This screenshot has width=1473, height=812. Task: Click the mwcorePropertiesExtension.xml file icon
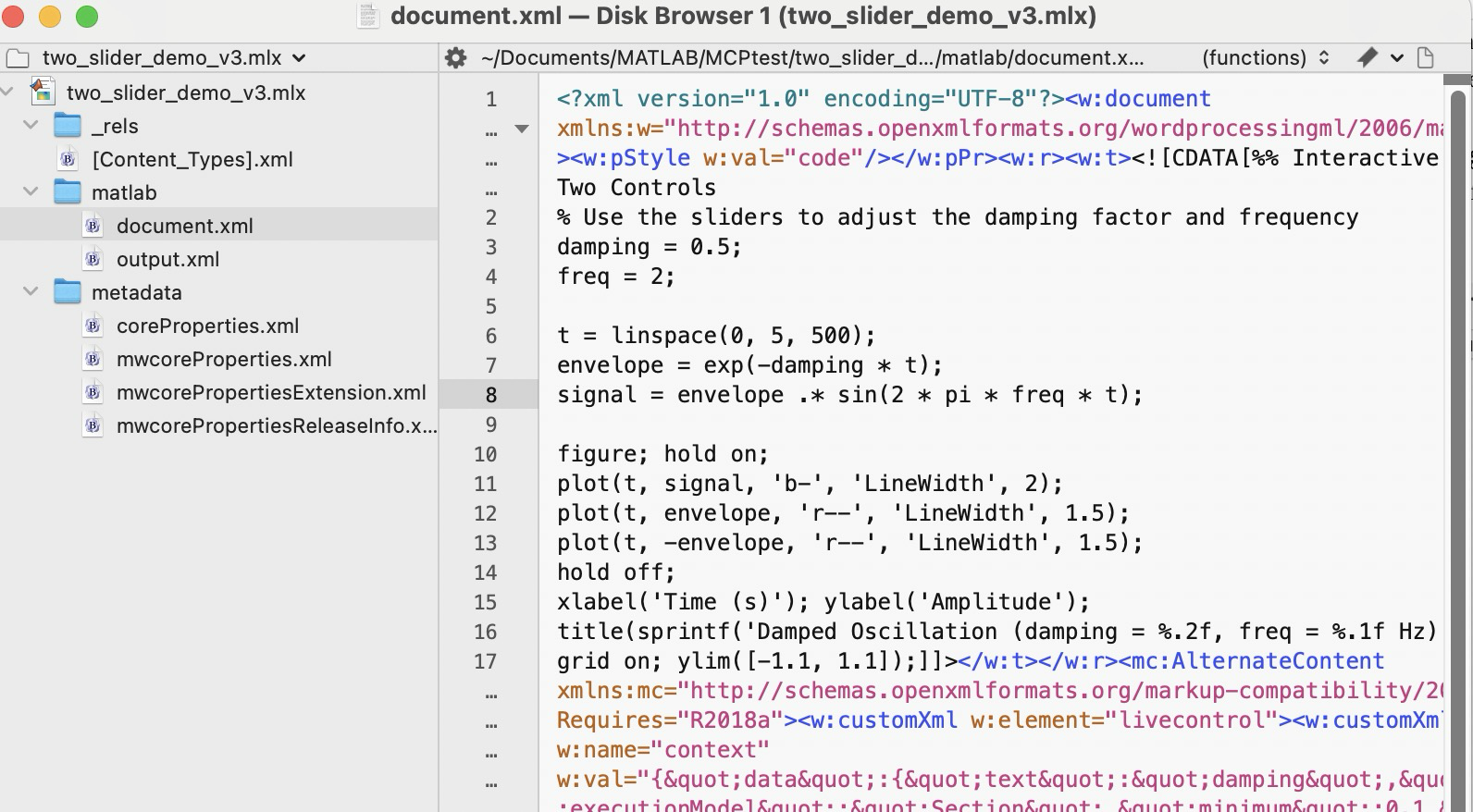point(93,392)
